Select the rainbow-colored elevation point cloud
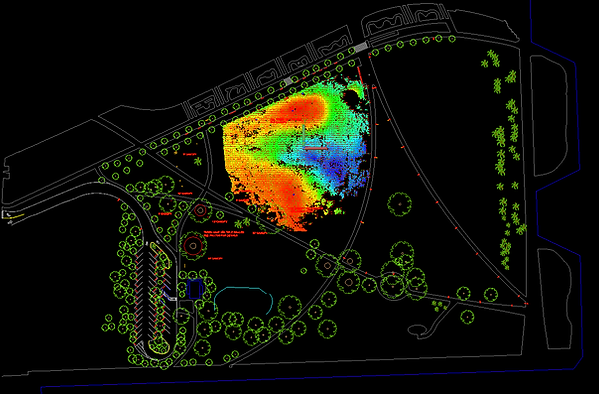Viewport: 599px width, 394px height. [296, 153]
